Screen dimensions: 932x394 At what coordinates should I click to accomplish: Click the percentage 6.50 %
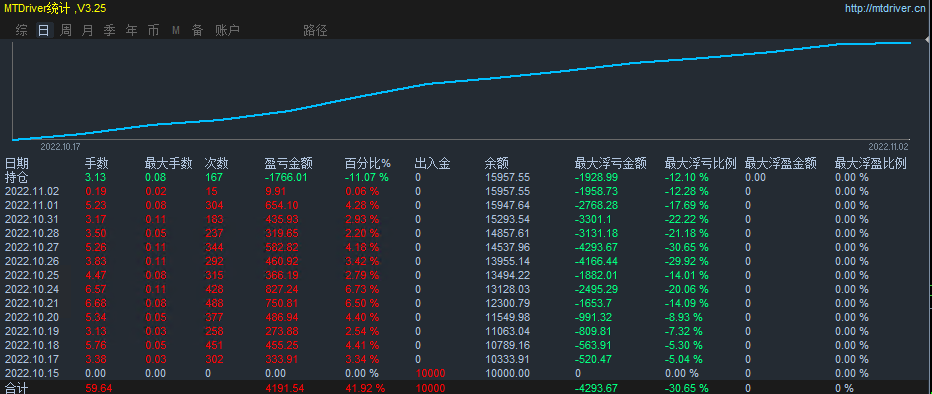[361, 303]
